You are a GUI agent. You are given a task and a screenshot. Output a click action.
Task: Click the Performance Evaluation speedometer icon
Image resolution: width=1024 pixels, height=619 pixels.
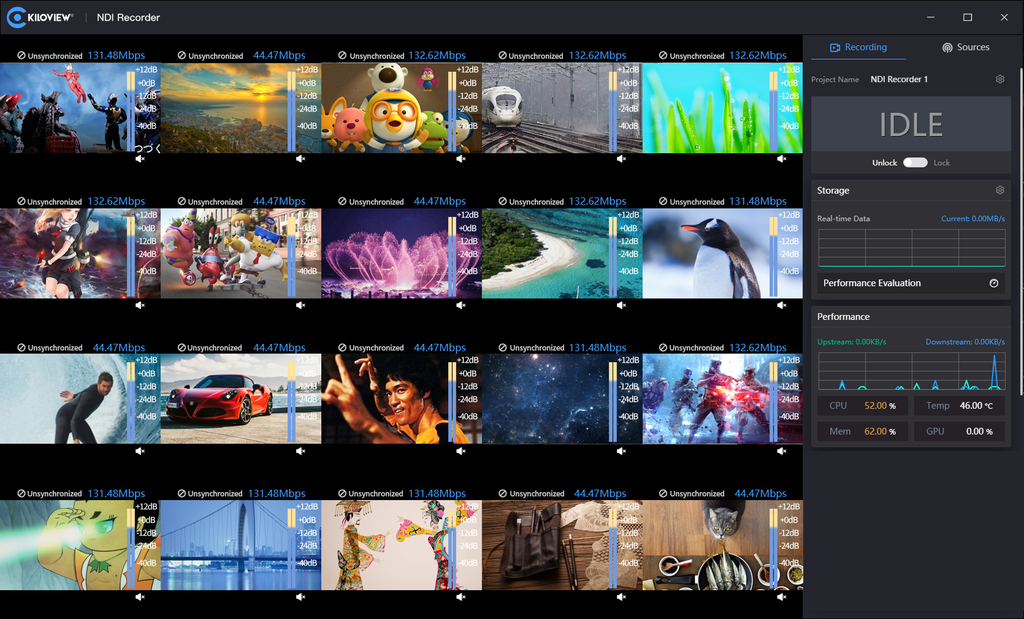coord(993,283)
